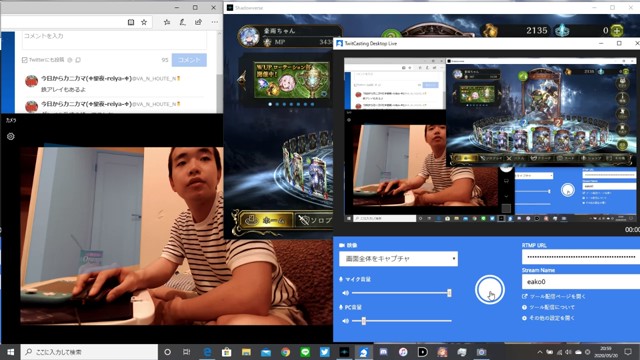This screenshot has height=360, width=640.
Task: Open Microsoft Store from the taskbar
Action: point(227,352)
